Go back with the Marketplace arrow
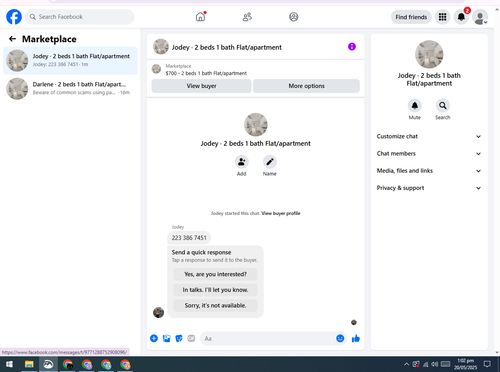This screenshot has height=372, width=500. tap(12, 39)
